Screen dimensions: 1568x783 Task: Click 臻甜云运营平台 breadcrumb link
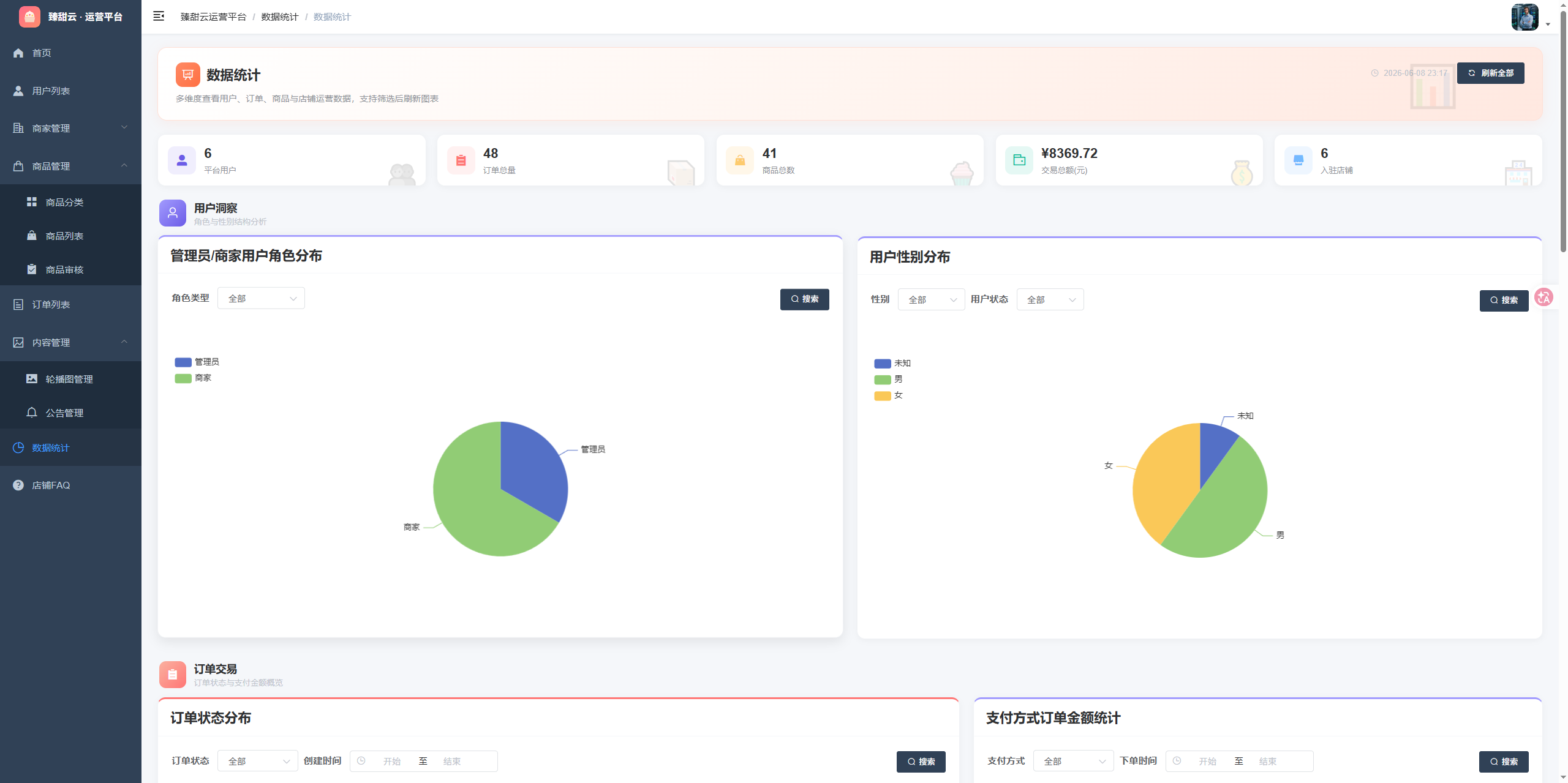[213, 17]
